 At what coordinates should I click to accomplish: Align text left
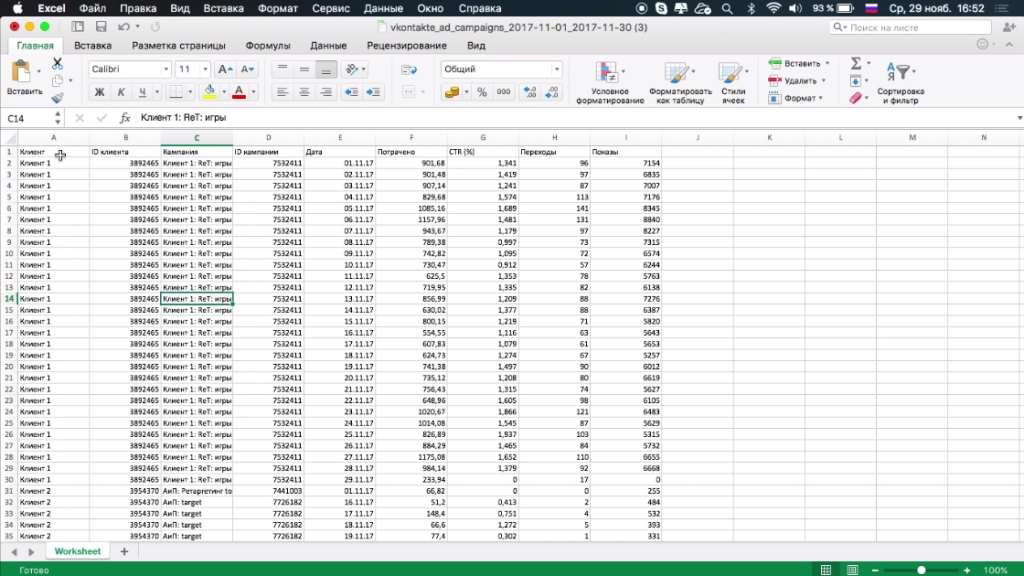(x=282, y=92)
